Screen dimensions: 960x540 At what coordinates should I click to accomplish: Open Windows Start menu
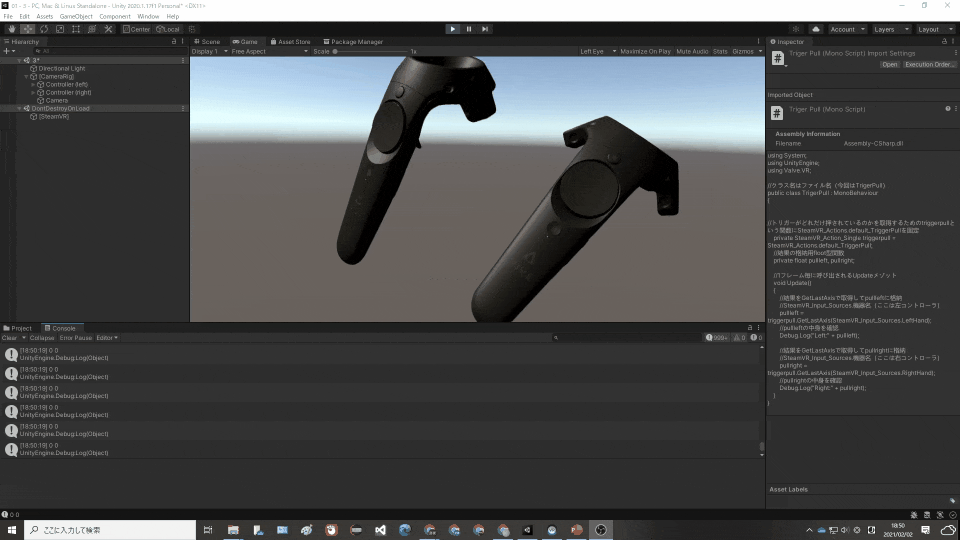coord(12,530)
